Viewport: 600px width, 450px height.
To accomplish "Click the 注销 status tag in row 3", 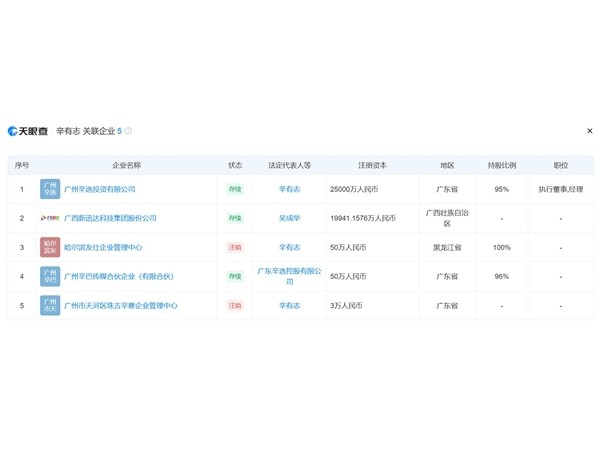I will click(235, 247).
